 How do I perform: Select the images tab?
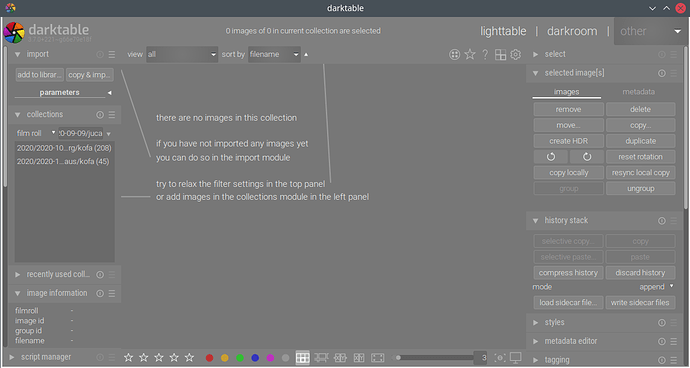point(566,92)
